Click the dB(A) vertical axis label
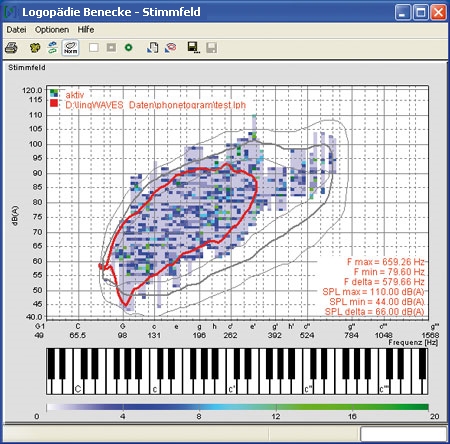Image resolution: width=450 pixels, height=444 pixels. tap(15, 216)
